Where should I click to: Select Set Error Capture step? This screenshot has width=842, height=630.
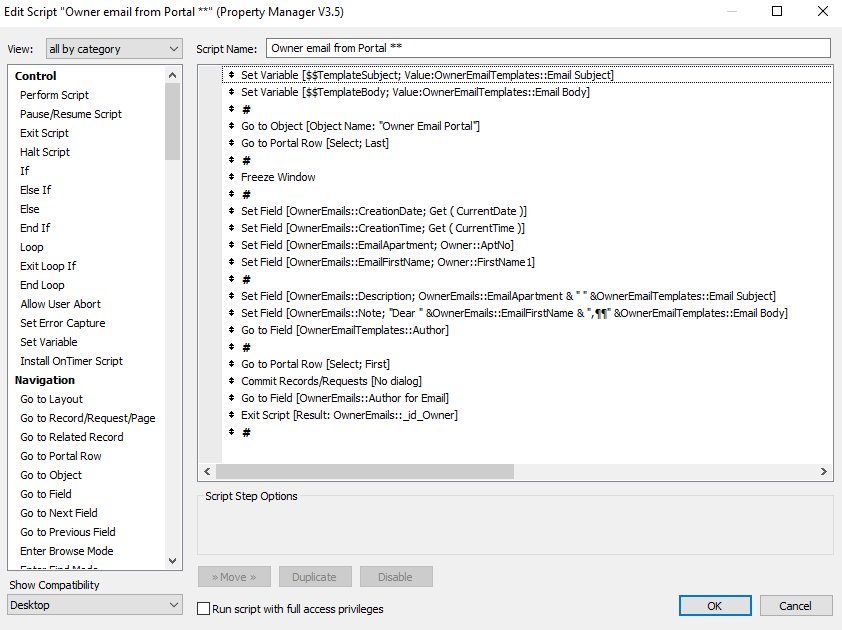(x=63, y=323)
